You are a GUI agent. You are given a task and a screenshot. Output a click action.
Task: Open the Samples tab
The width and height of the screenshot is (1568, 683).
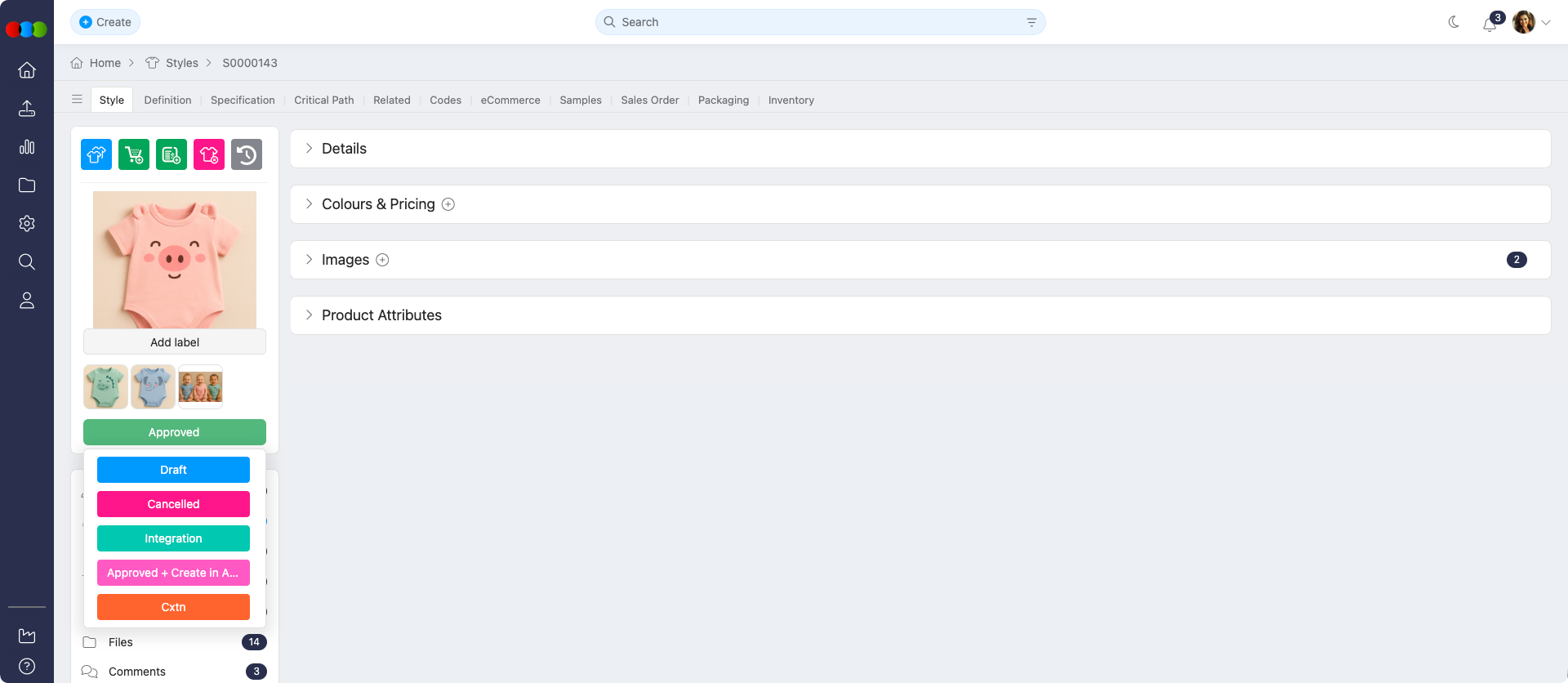581,100
